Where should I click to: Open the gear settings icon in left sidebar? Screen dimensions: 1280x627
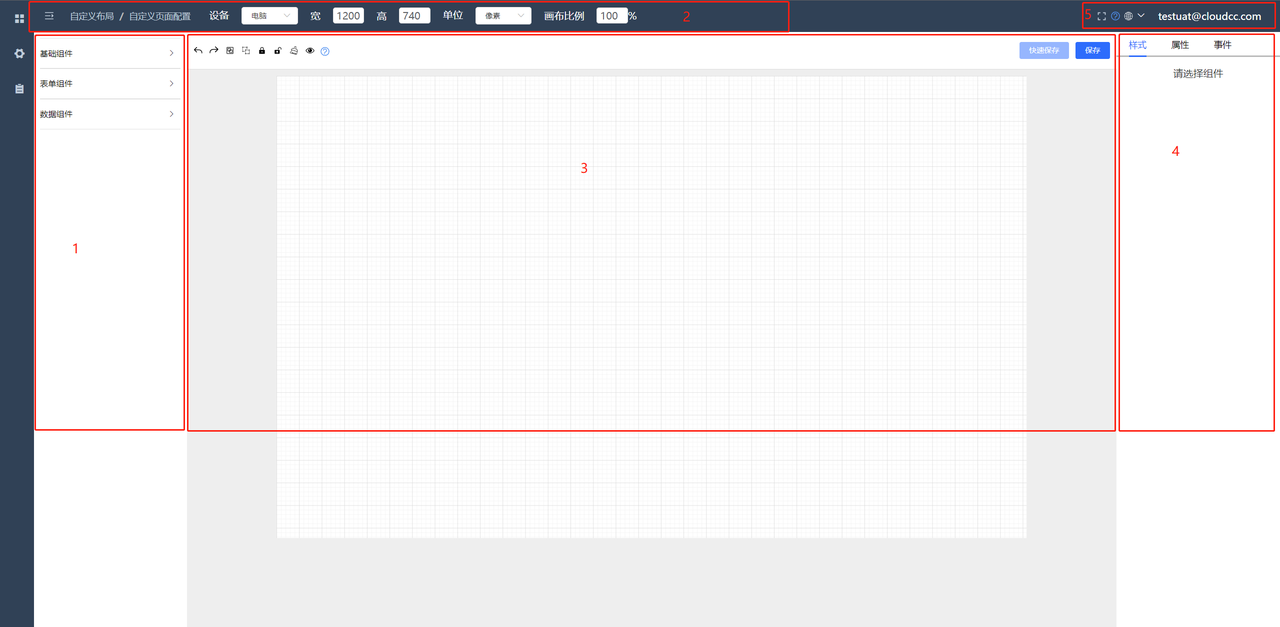(x=19, y=53)
